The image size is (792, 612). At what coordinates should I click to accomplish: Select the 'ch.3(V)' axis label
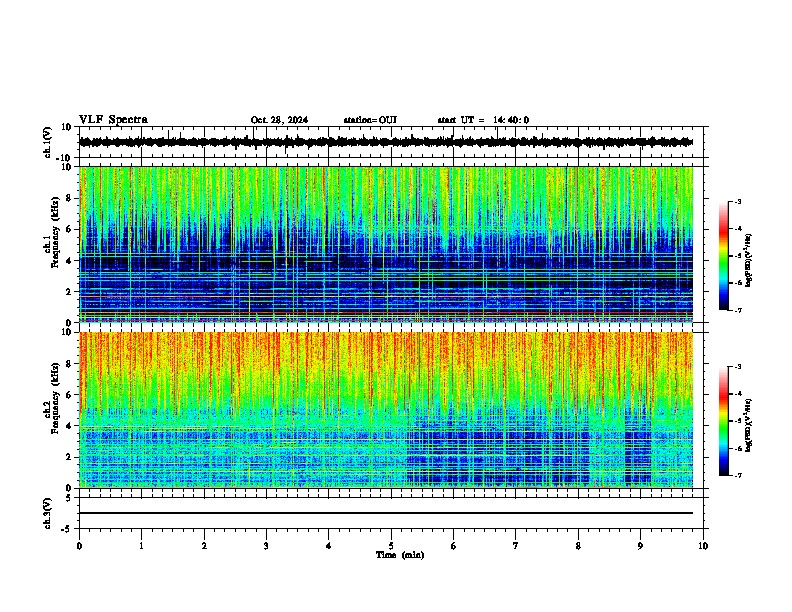pos(48,513)
